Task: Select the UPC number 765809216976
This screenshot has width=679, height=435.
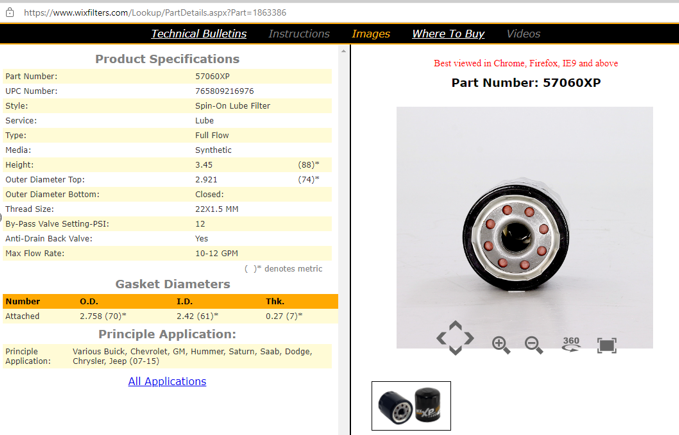Action: (224, 91)
